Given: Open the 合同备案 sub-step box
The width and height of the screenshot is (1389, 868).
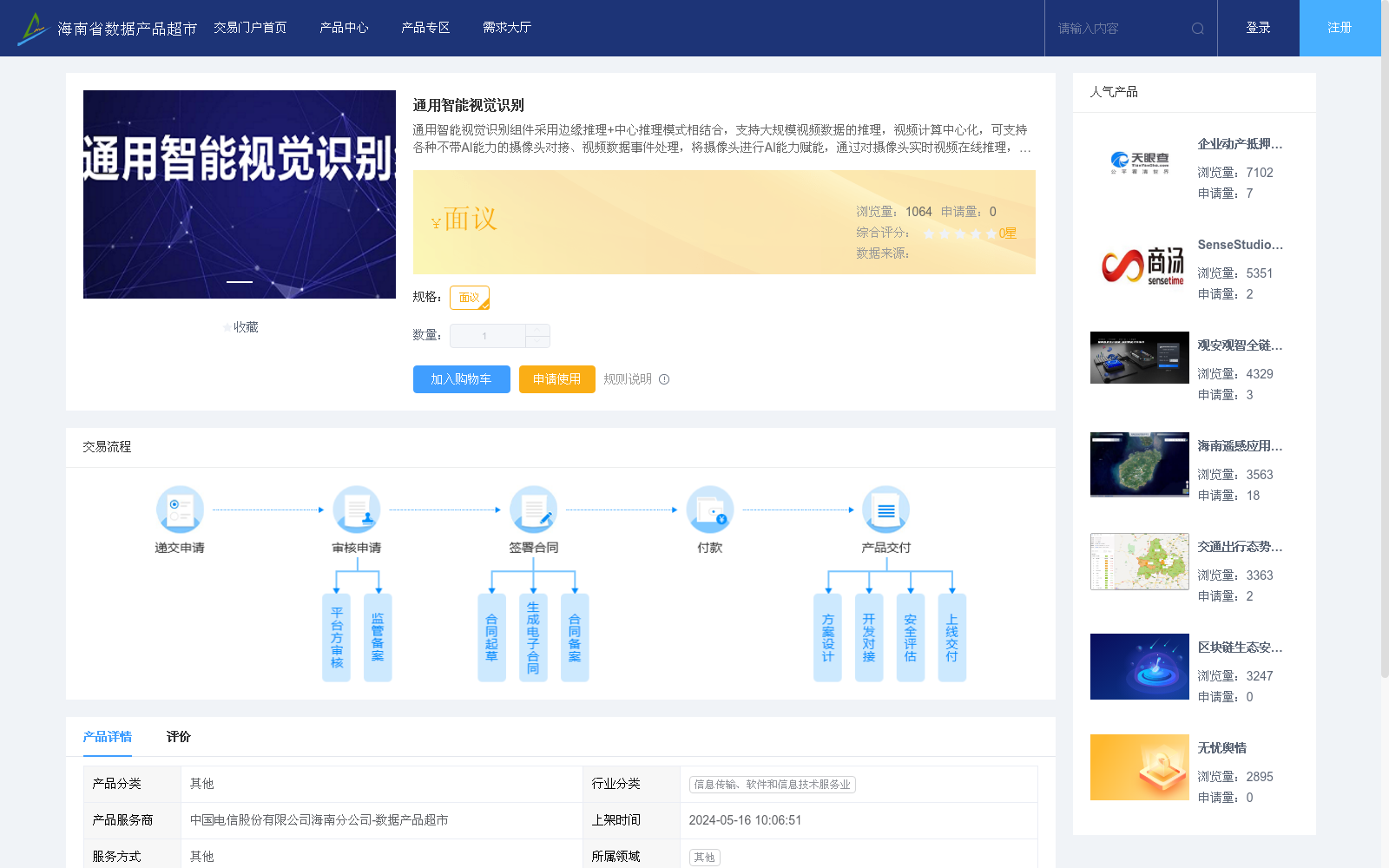Looking at the screenshot, I should coord(575,637).
